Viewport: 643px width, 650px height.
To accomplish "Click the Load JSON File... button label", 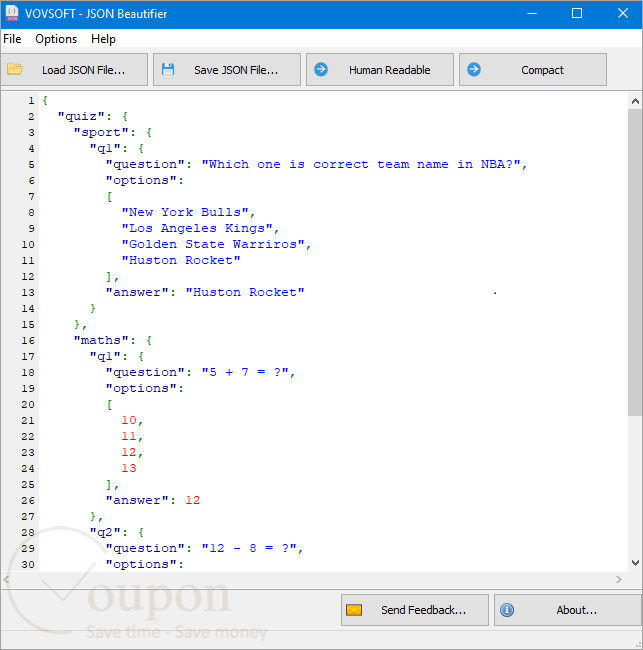I will pyautogui.click(x=83, y=70).
